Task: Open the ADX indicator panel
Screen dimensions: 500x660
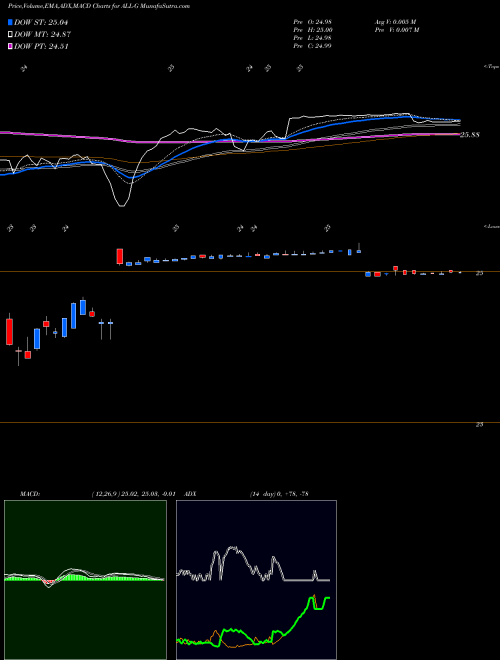Action: pyautogui.click(x=256, y=580)
